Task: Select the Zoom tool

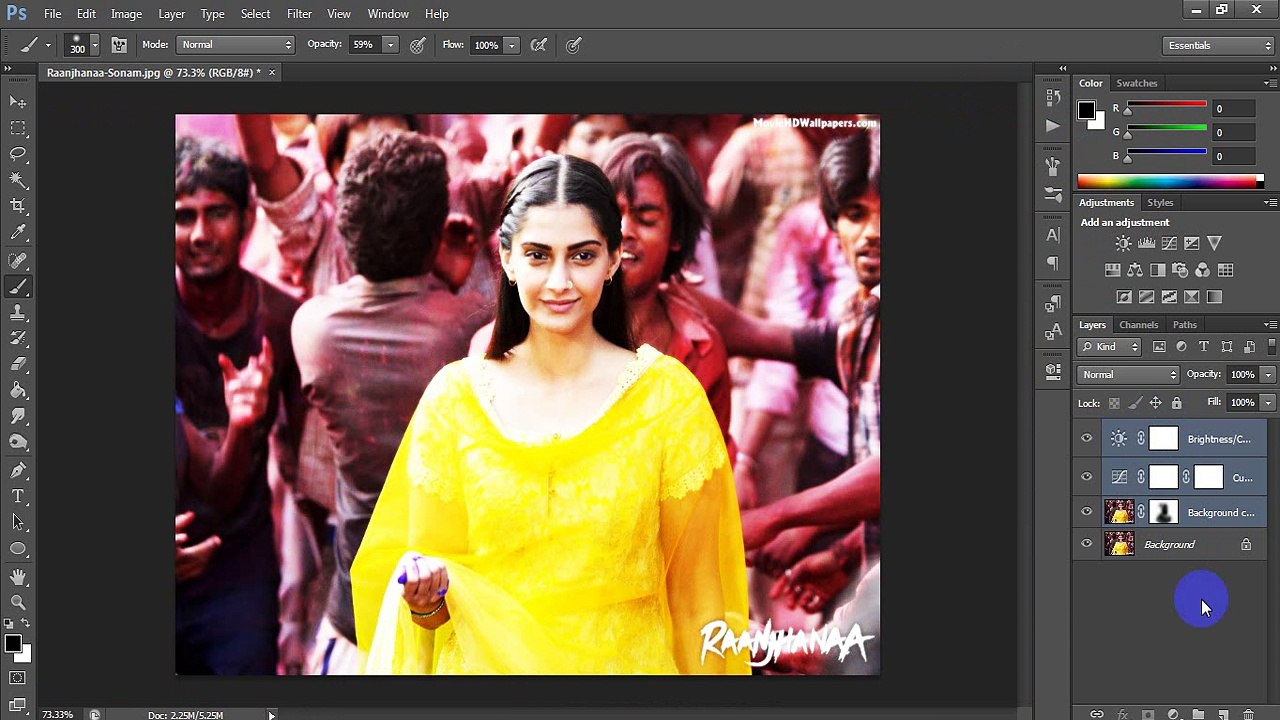Action: click(x=18, y=602)
